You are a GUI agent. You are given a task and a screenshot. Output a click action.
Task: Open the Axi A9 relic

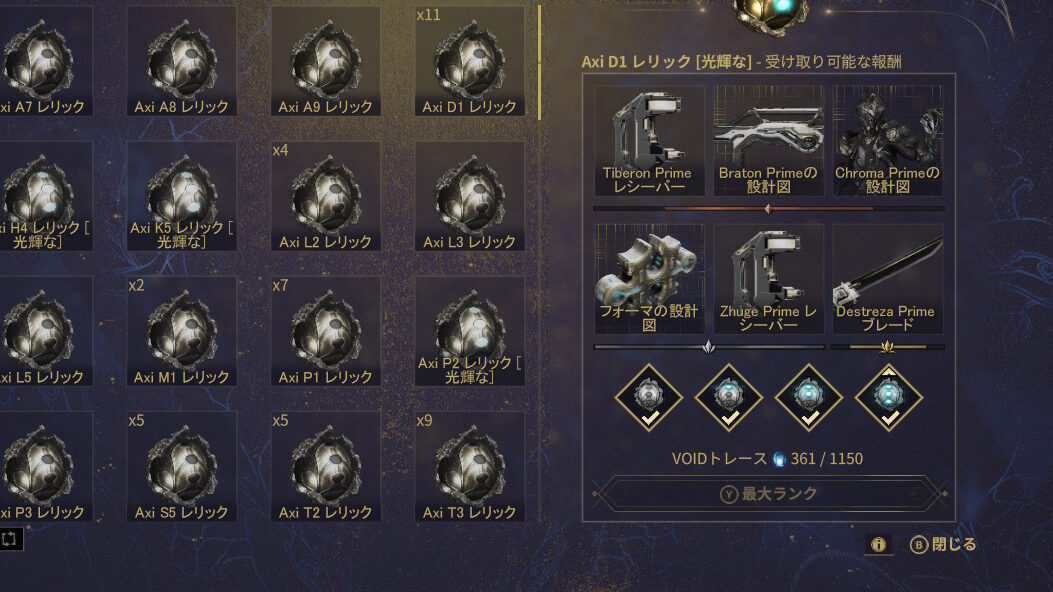point(326,61)
